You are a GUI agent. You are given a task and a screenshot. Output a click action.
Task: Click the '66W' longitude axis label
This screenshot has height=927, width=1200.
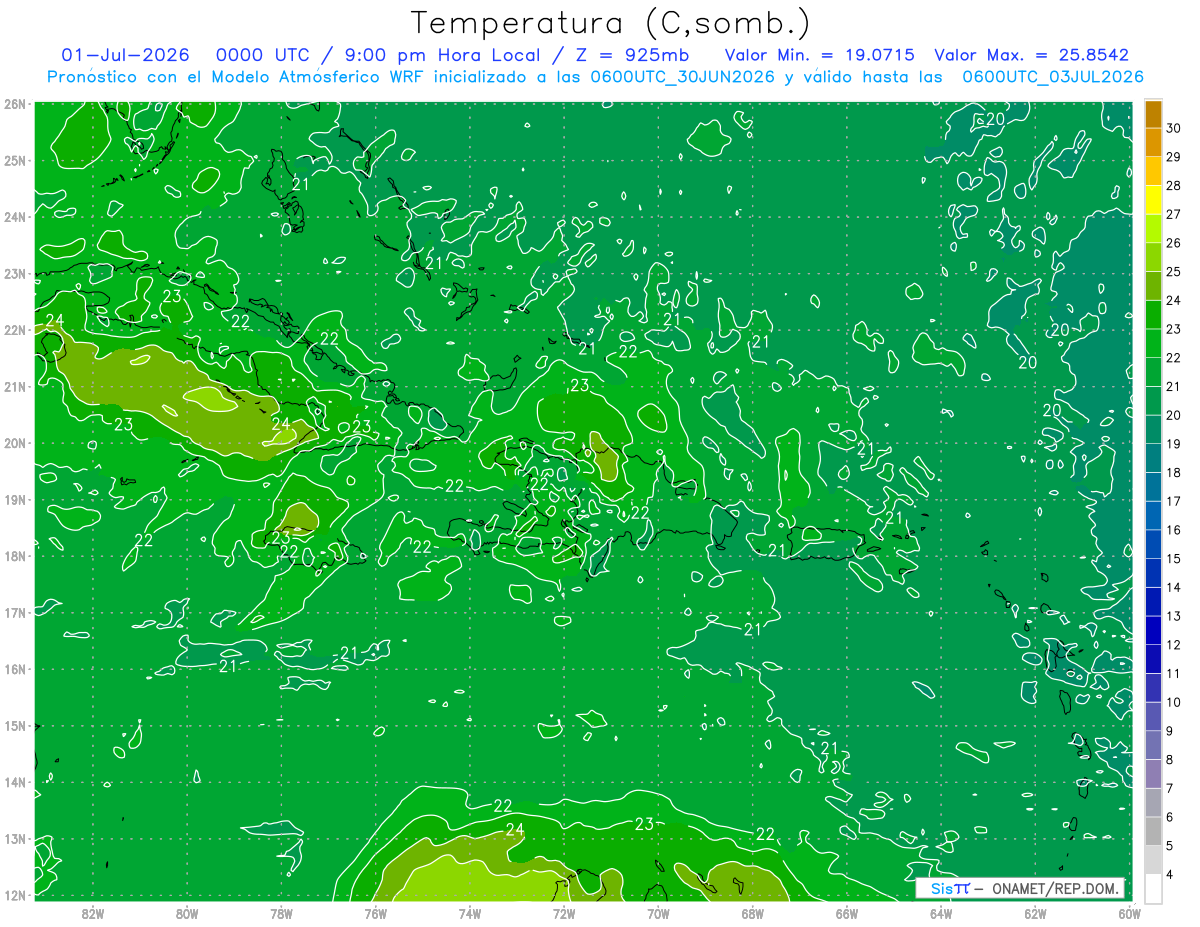(847, 913)
